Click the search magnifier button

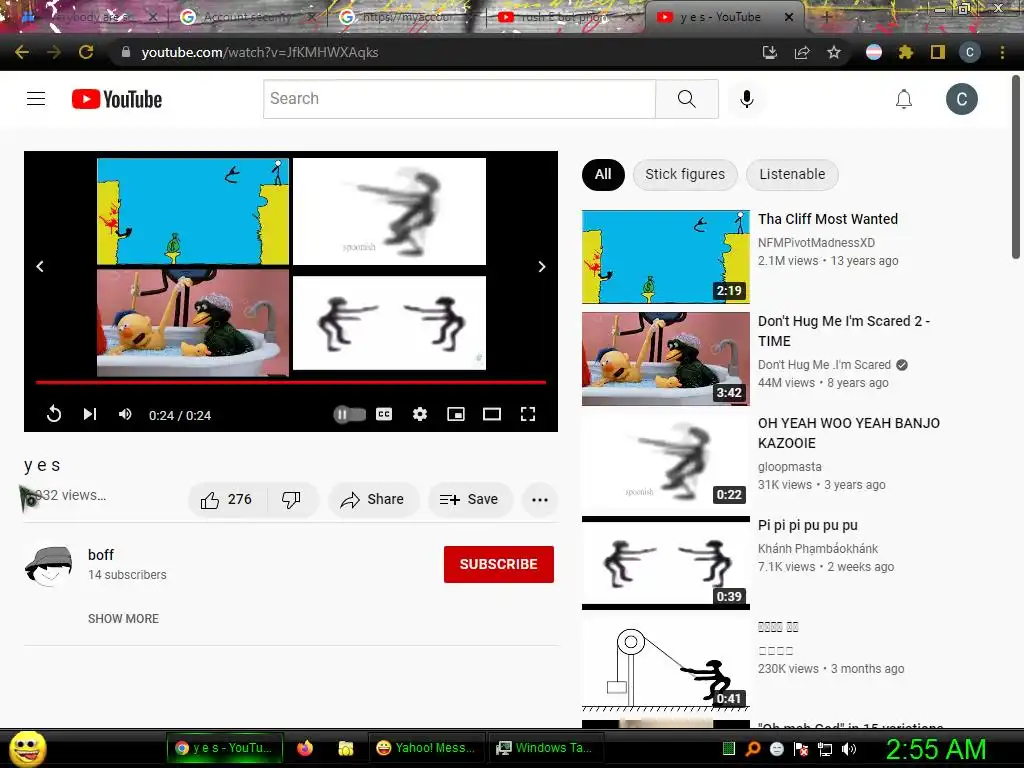(x=686, y=99)
